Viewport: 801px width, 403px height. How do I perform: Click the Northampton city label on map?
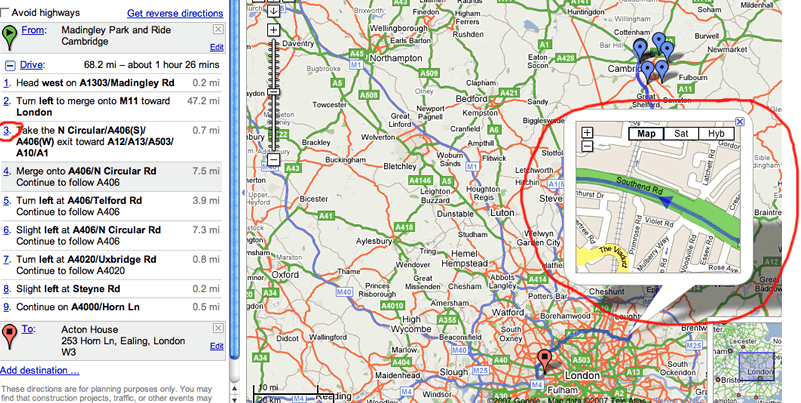click(x=396, y=58)
